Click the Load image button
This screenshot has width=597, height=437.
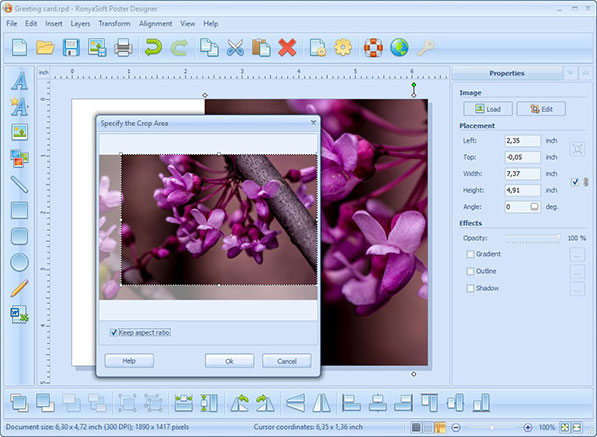(488, 109)
